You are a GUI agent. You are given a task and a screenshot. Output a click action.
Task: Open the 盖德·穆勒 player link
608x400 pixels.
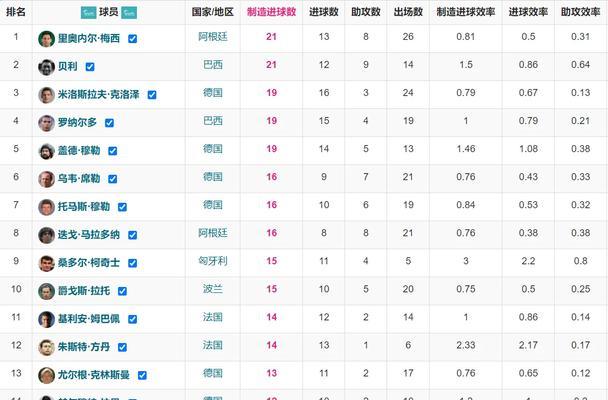[79, 151]
